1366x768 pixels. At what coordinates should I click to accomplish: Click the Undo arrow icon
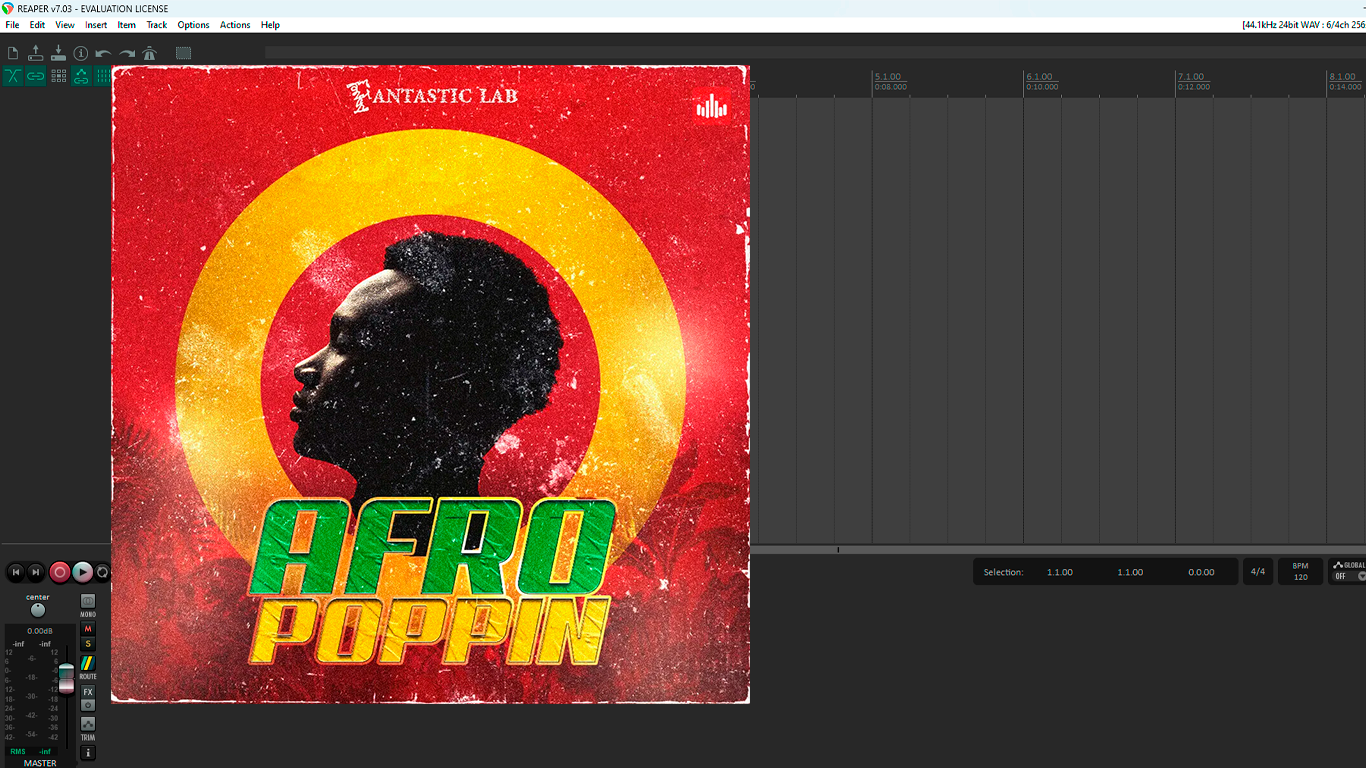103,53
